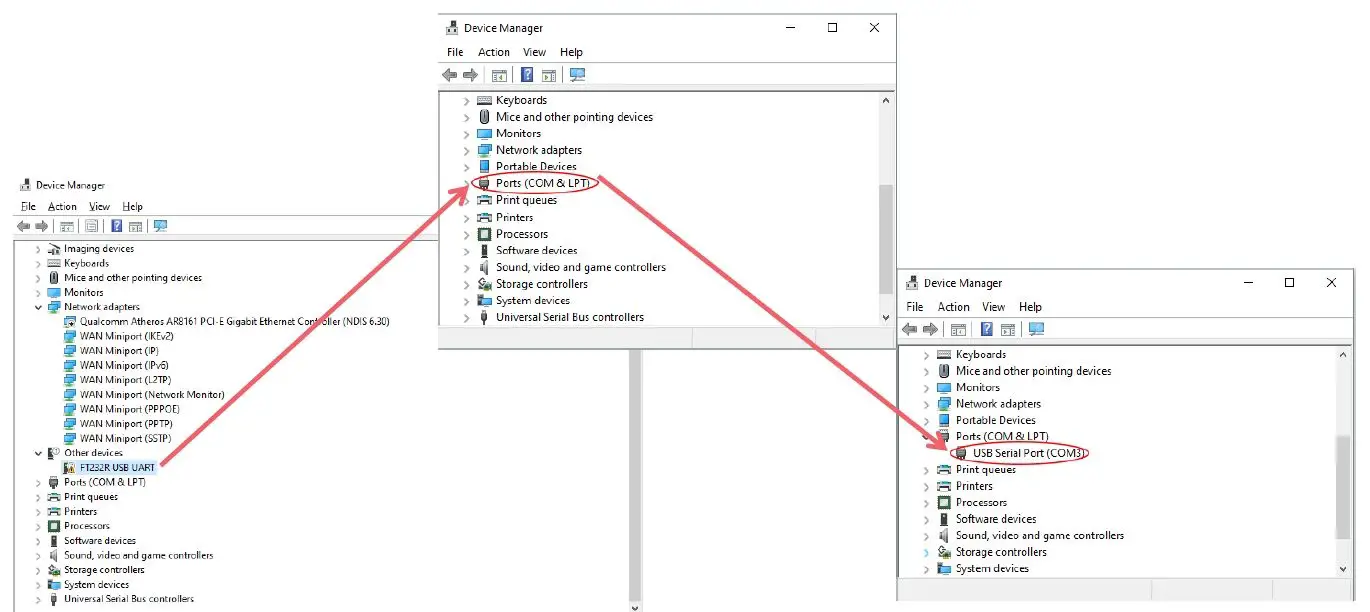This screenshot has height=612, width=1370.
Task: Click Back arrow in right Device Manager toolbar
Action: pos(910,329)
